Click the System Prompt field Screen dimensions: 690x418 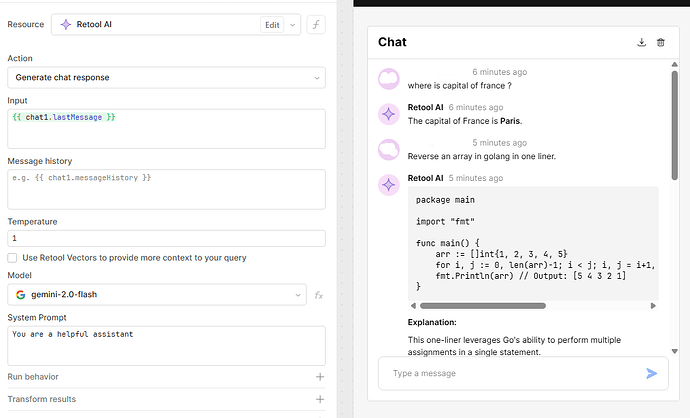pyautogui.click(x=166, y=346)
